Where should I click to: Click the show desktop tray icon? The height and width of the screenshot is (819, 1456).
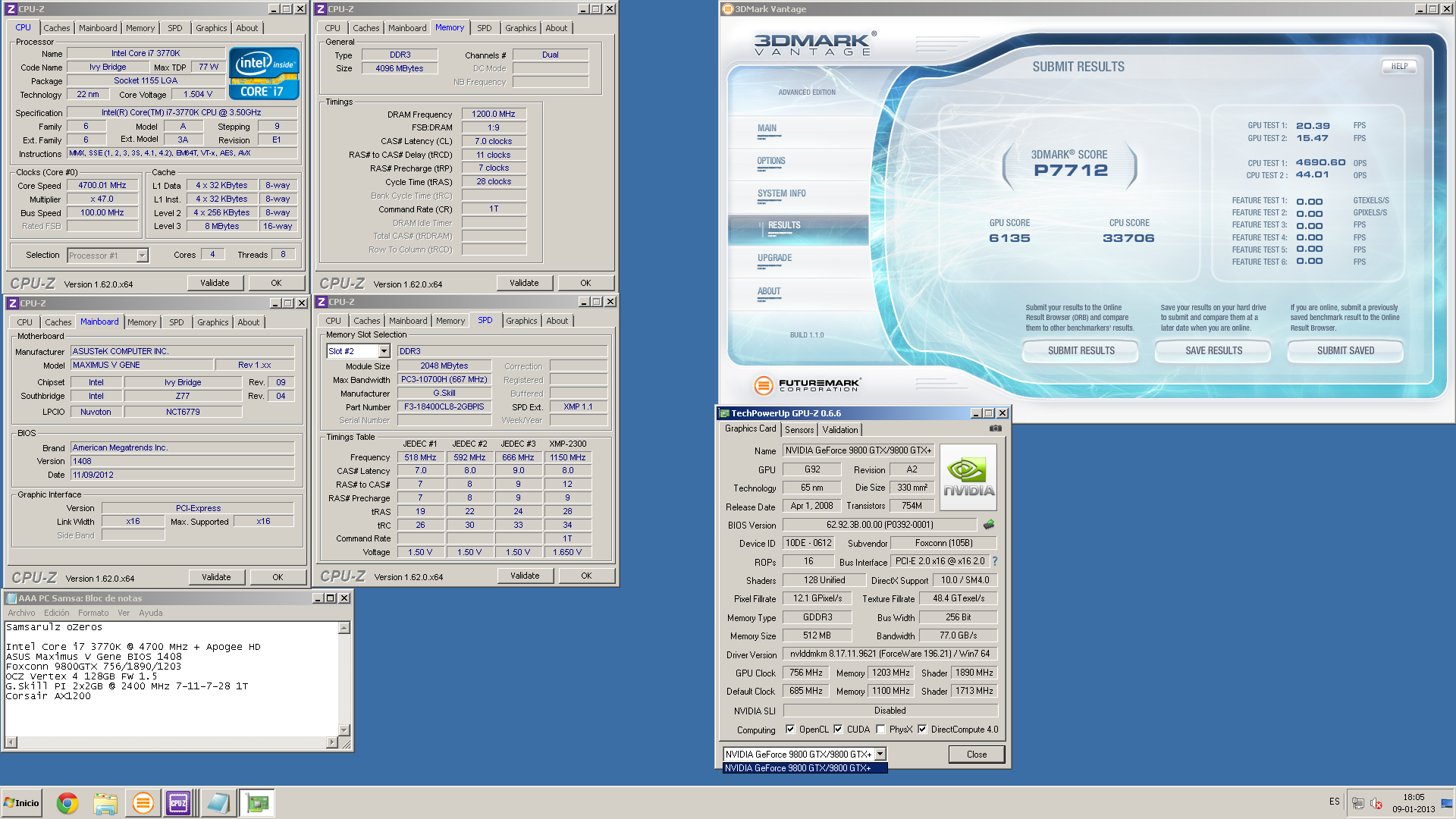[x=1447, y=803]
